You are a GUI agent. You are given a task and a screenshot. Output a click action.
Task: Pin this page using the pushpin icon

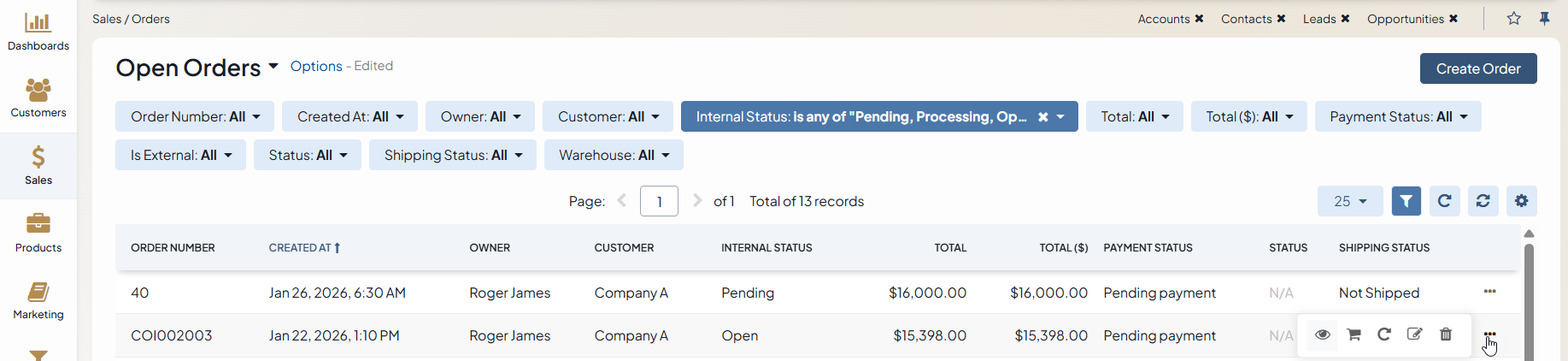tap(1544, 19)
